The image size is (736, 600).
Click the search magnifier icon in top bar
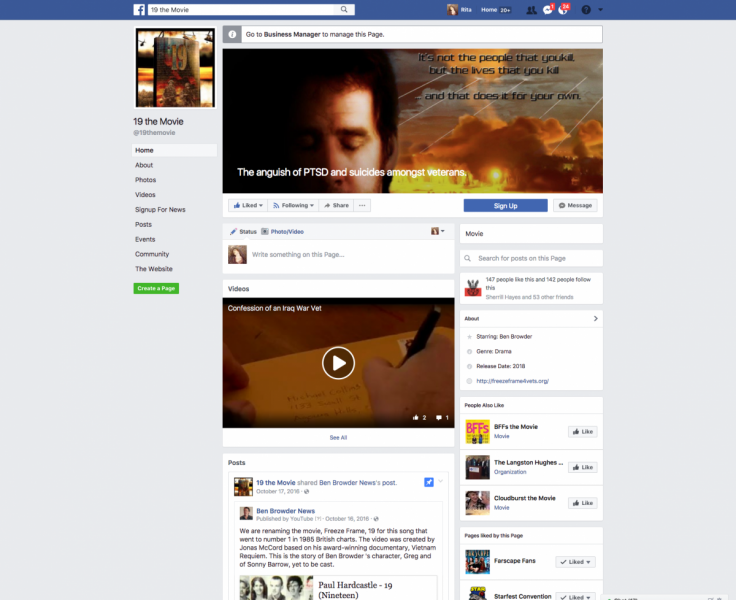(344, 9)
